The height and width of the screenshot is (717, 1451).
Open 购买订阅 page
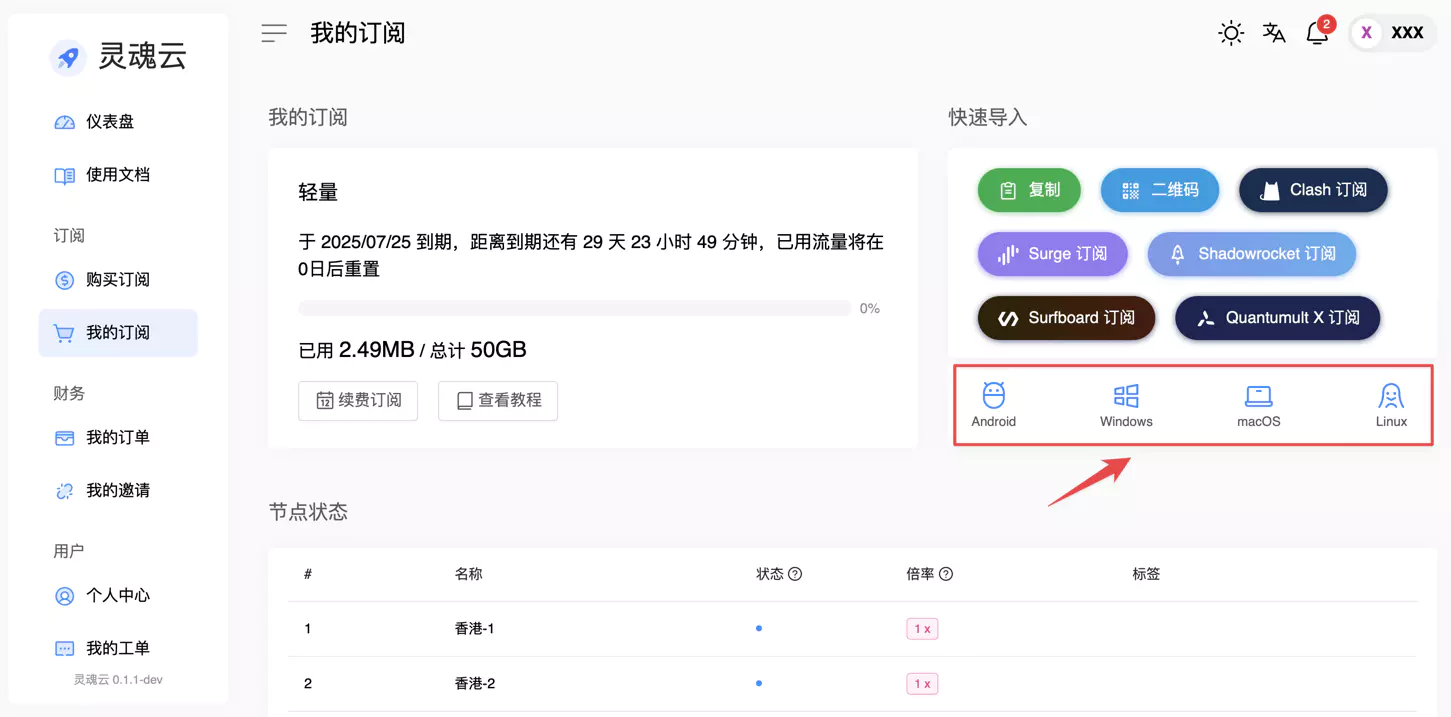point(118,280)
